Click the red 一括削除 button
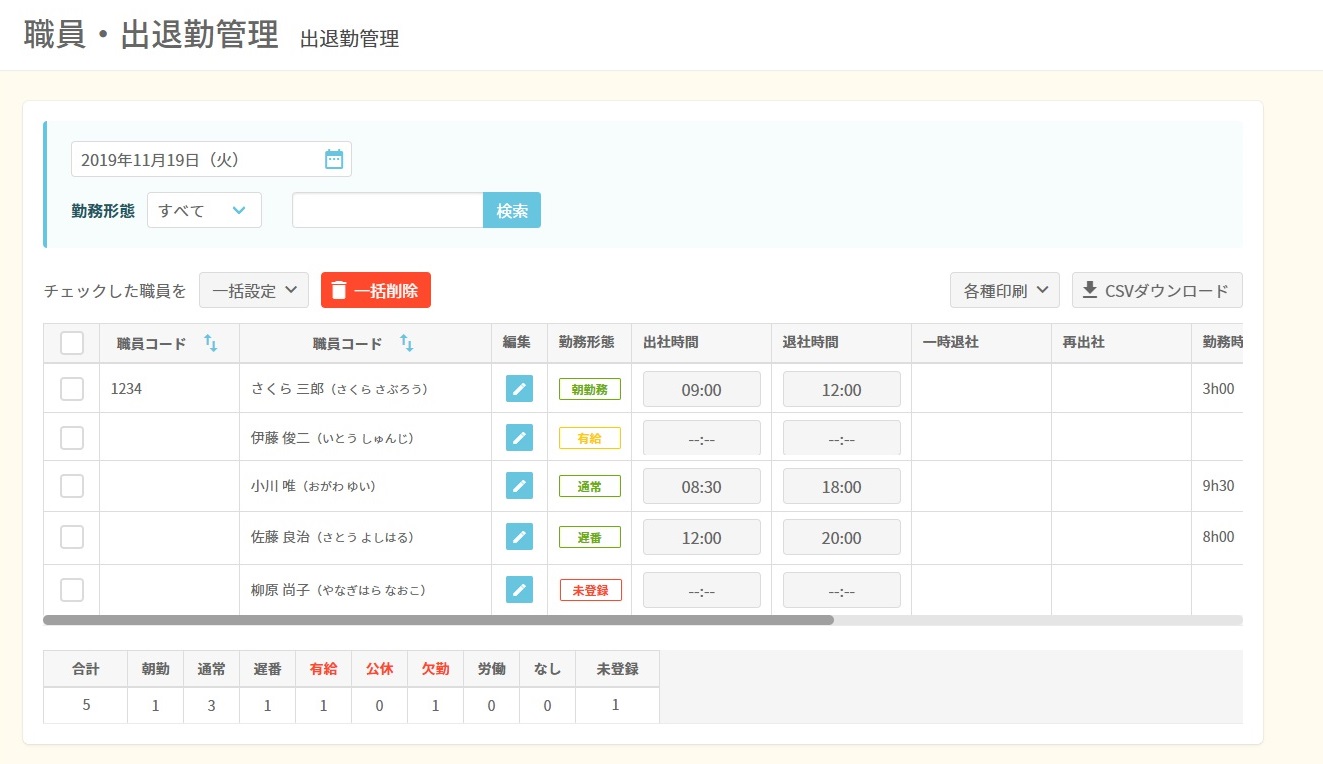The height and width of the screenshot is (764, 1323). (376, 290)
